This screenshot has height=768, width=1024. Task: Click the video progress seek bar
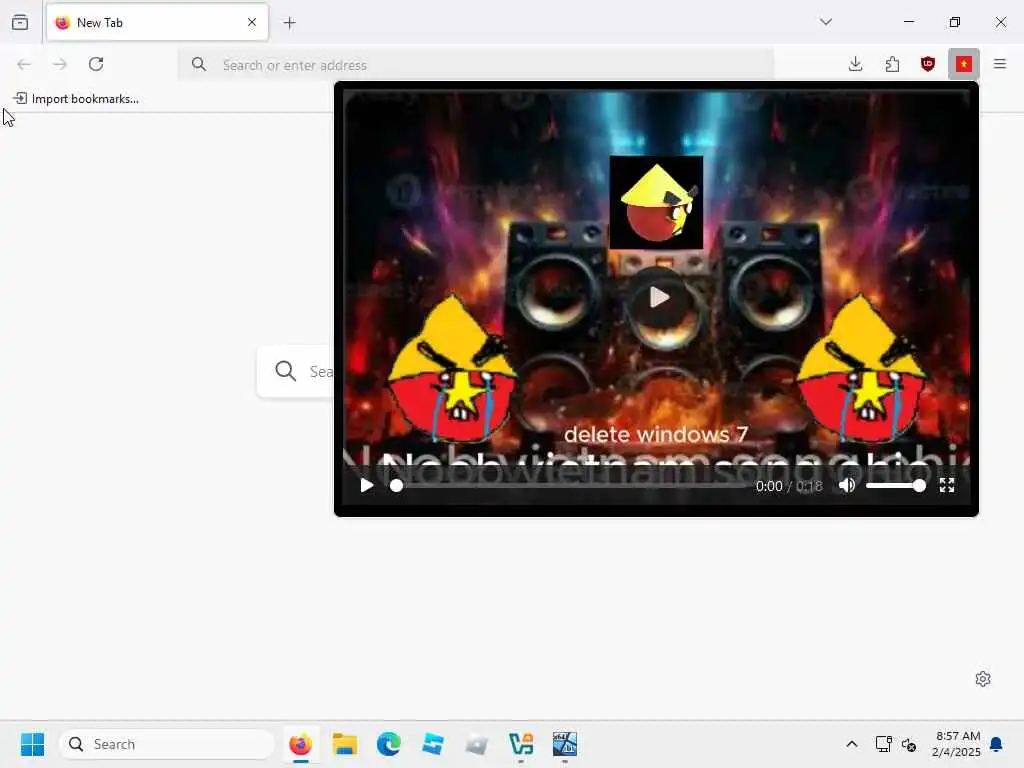point(569,485)
